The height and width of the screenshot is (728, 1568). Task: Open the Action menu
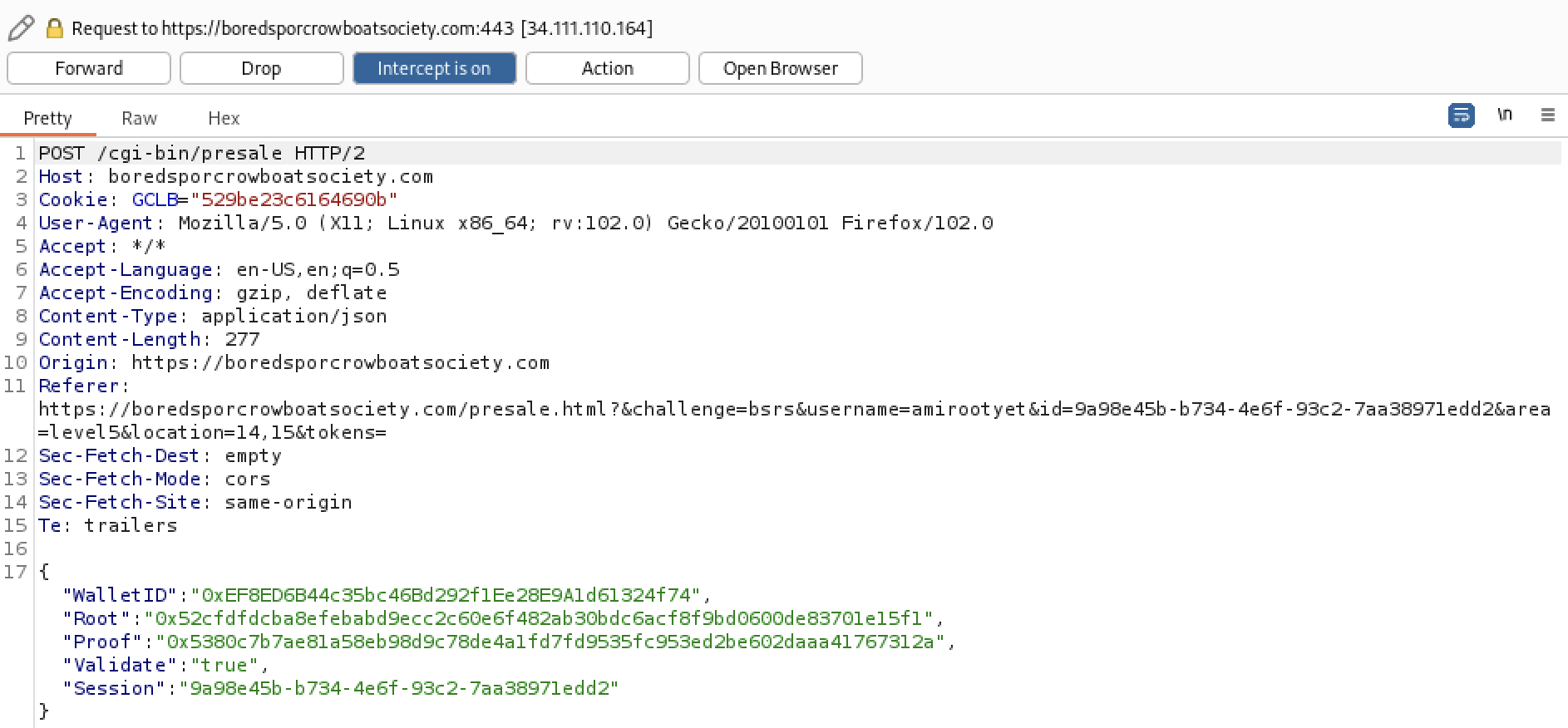607,68
